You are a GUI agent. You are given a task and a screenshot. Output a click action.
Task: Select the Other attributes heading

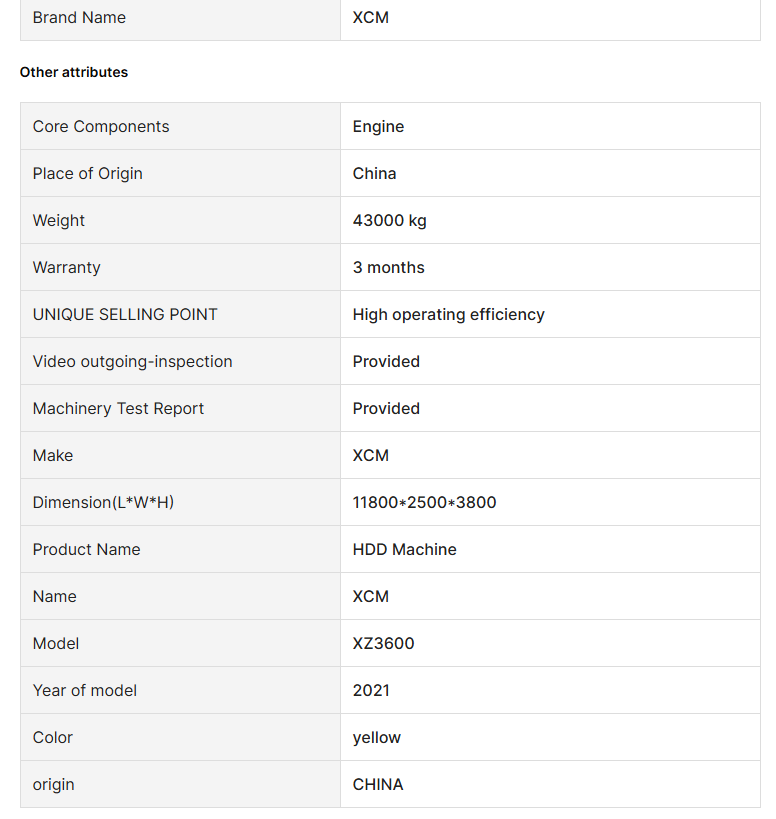tap(74, 72)
